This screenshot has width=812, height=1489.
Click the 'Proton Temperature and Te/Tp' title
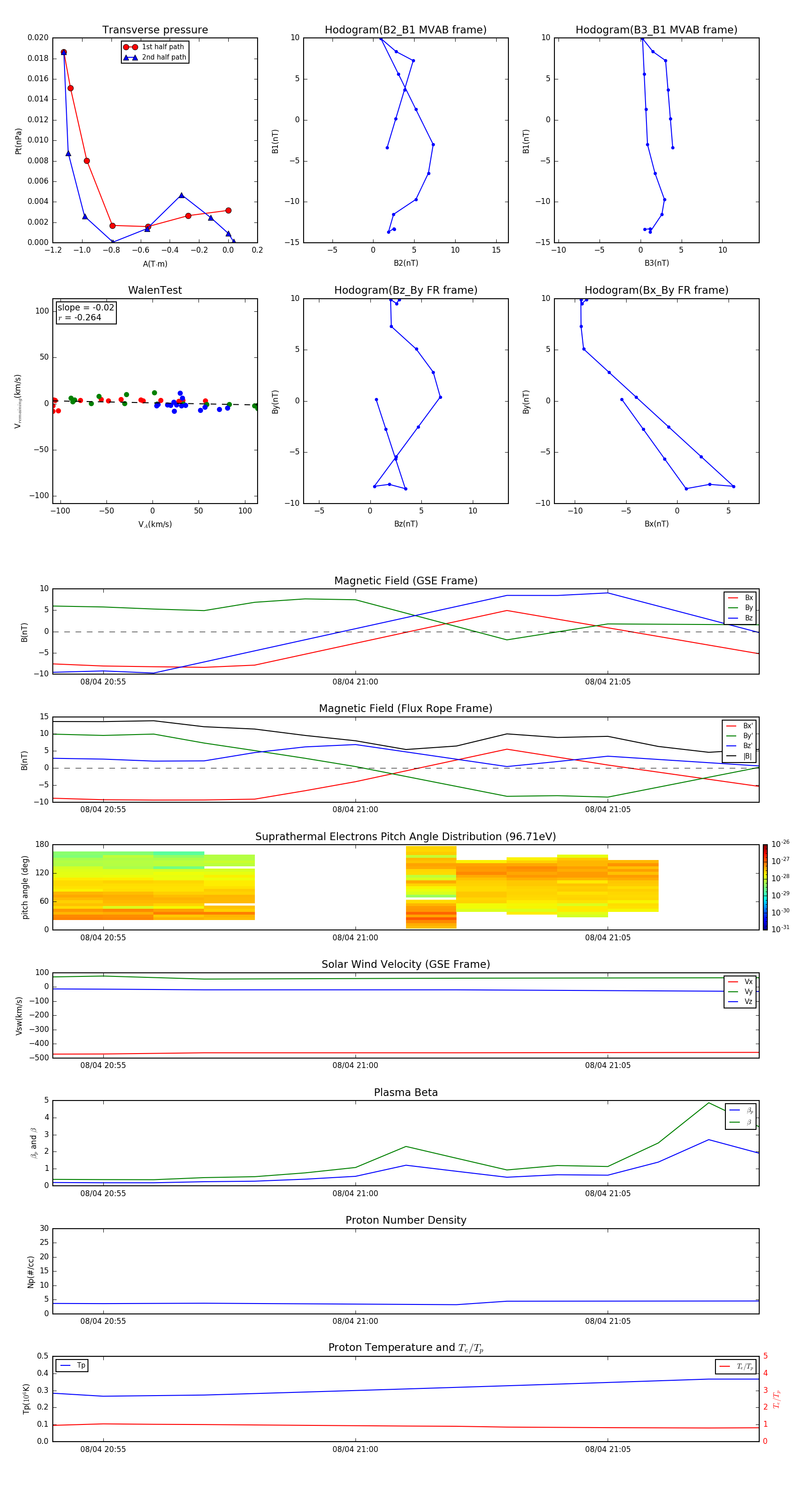coord(406,1348)
